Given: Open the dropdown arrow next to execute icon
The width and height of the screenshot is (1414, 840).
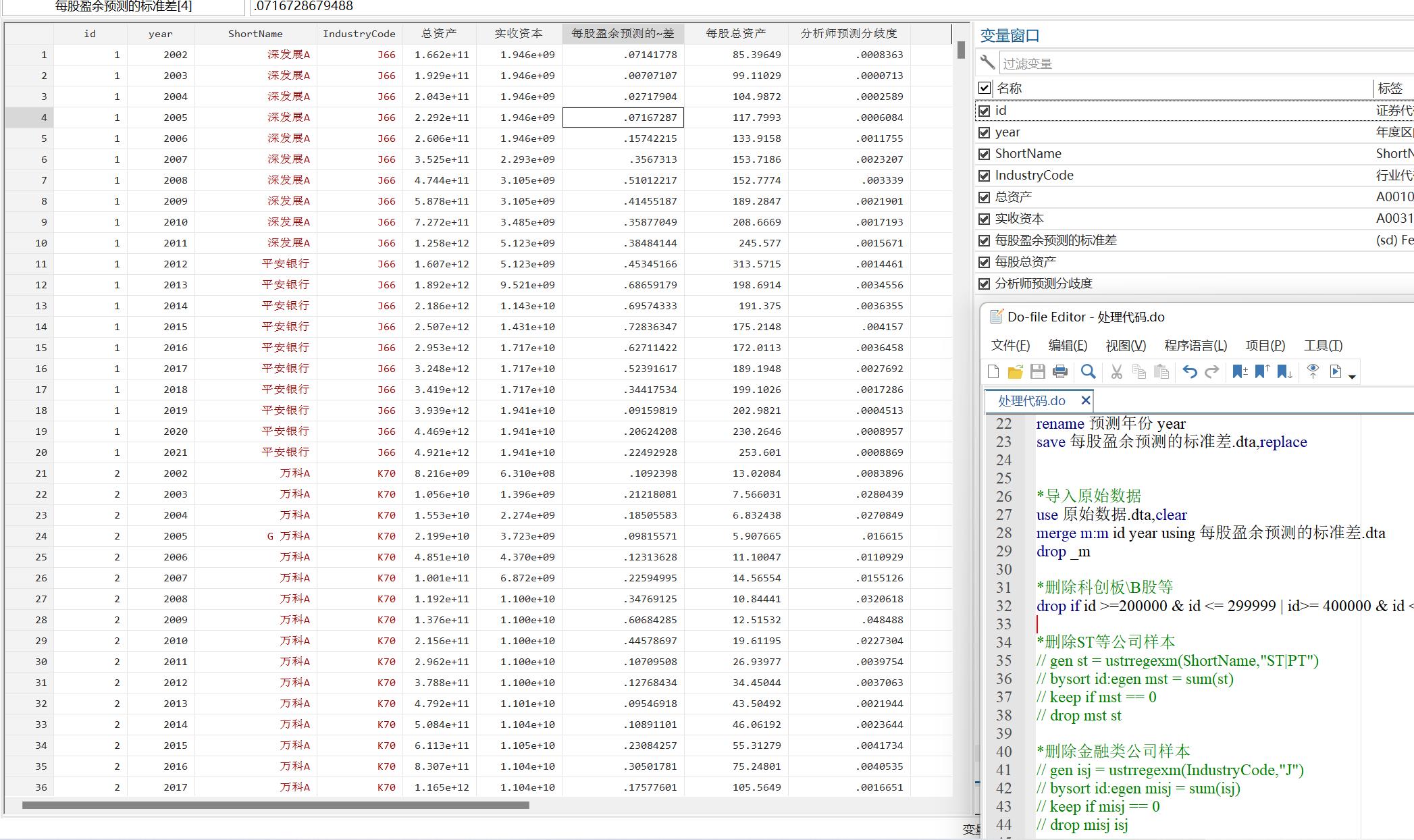Looking at the screenshot, I should click(x=1352, y=376).
